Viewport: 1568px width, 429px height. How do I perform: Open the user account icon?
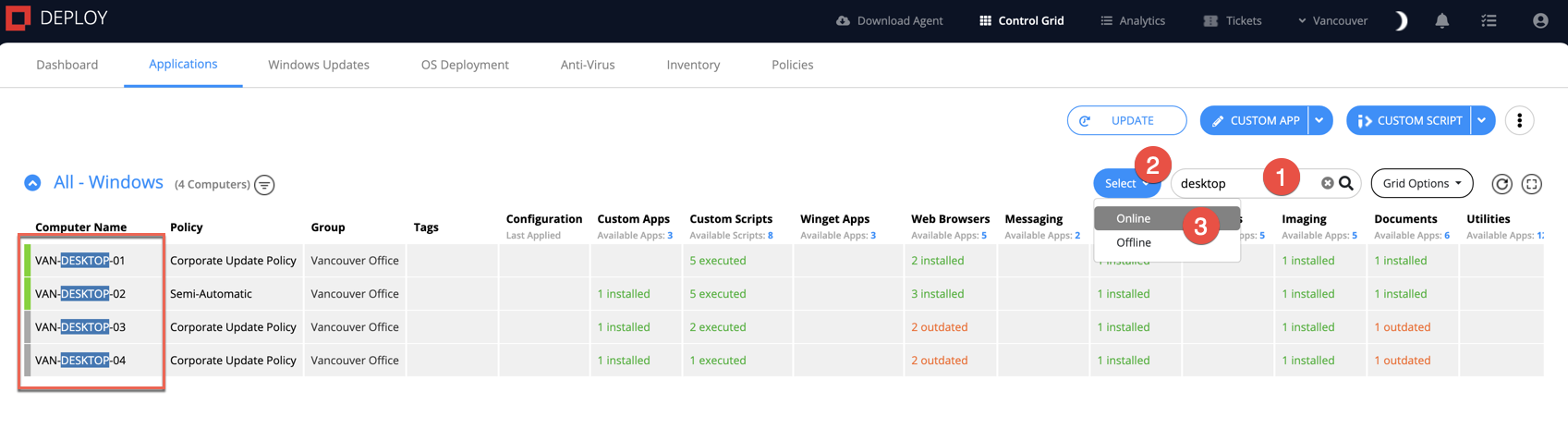click(x=1540, y=20)
